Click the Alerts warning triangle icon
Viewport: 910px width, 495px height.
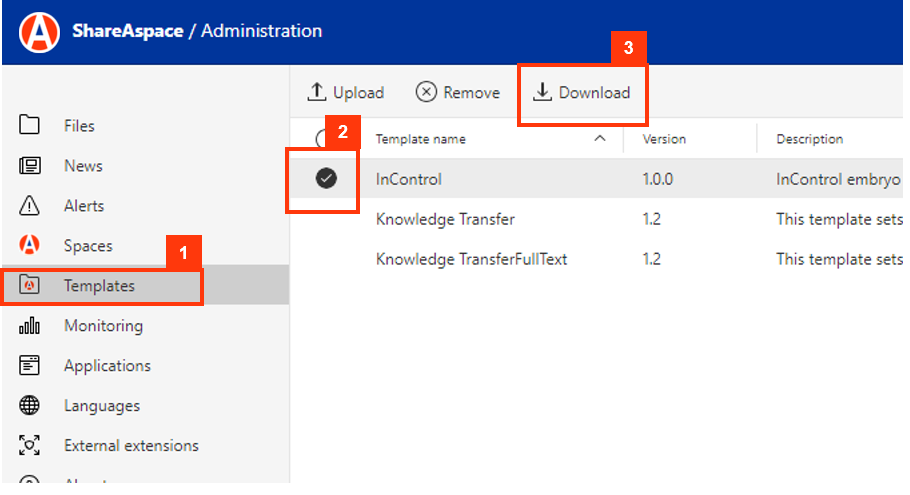pos(29,205)
